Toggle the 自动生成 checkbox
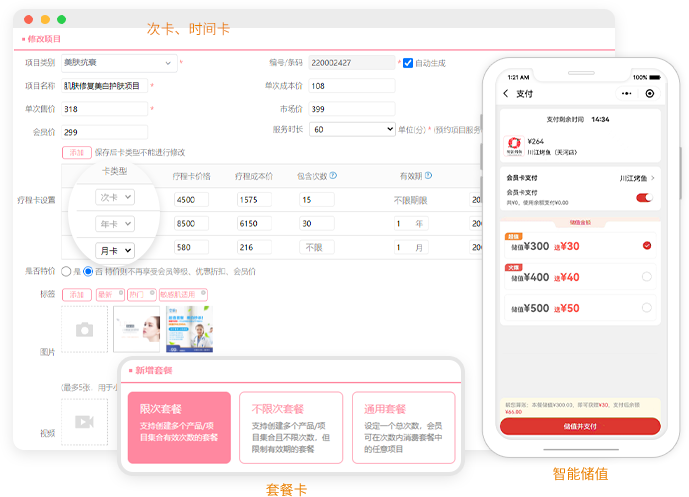 [407, 63]
